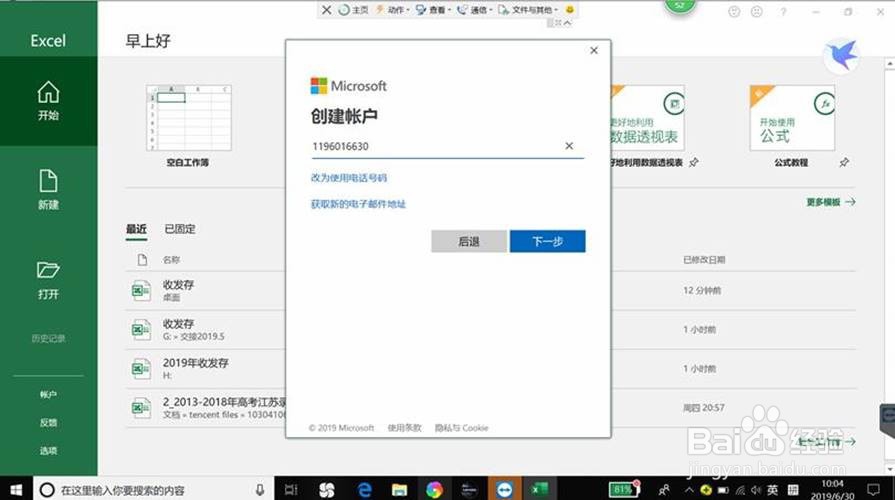Open 反馈 feedback in sidebar
The image size is (895, 500).
pos(49,422)
